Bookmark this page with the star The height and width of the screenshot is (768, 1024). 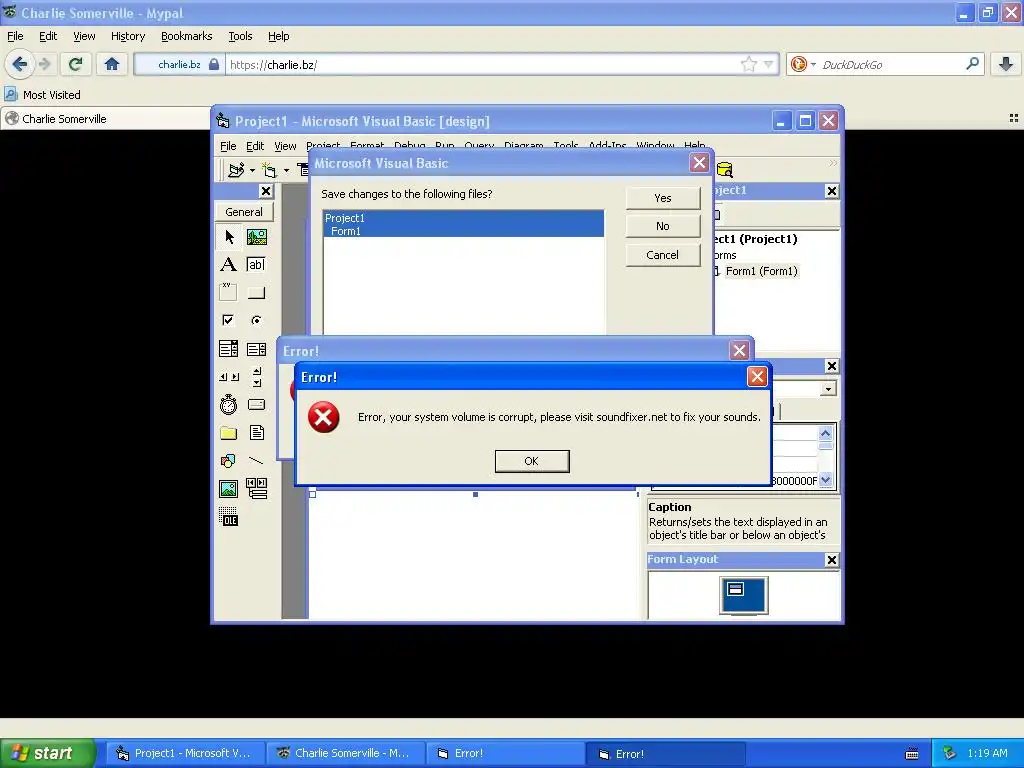point(748,64)
